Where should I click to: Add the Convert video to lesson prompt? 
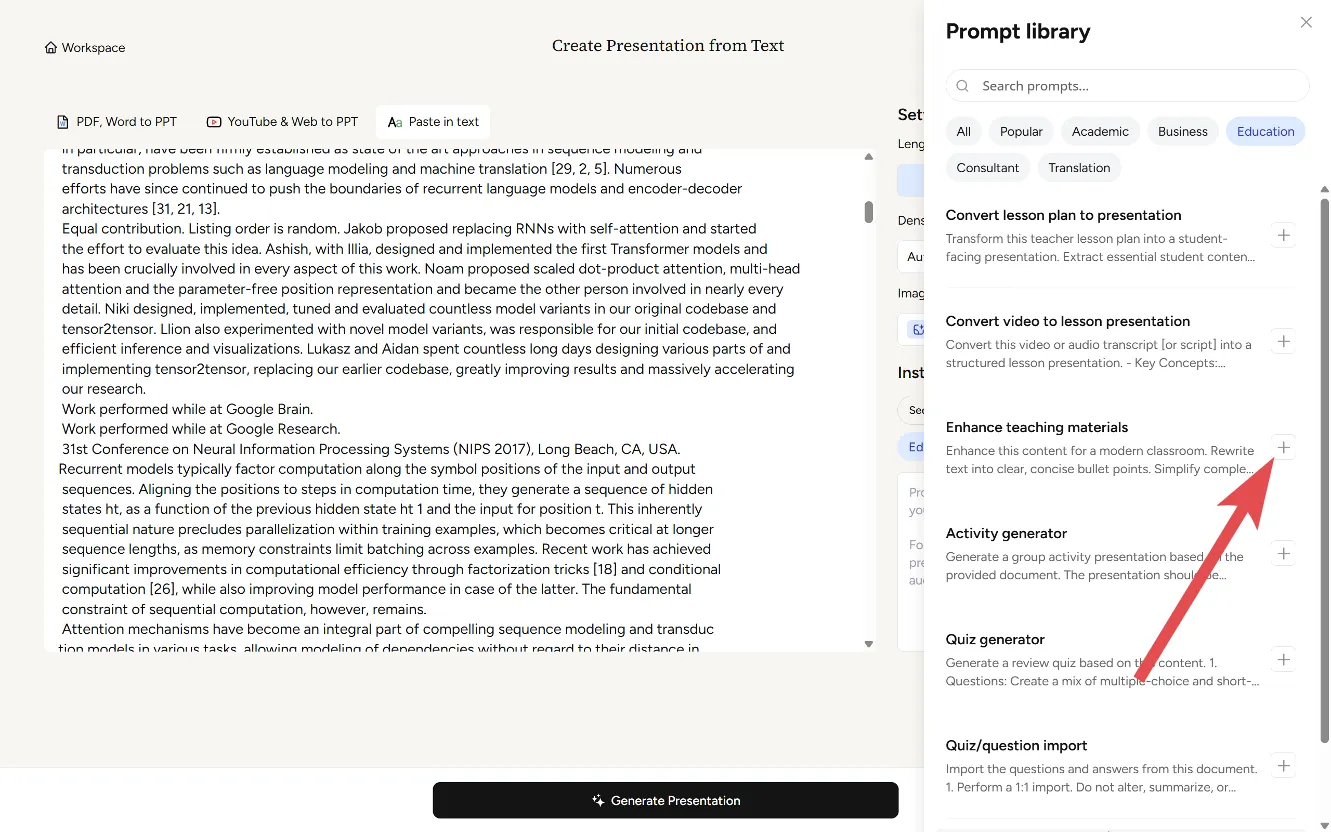click(x=1284, y=342)
